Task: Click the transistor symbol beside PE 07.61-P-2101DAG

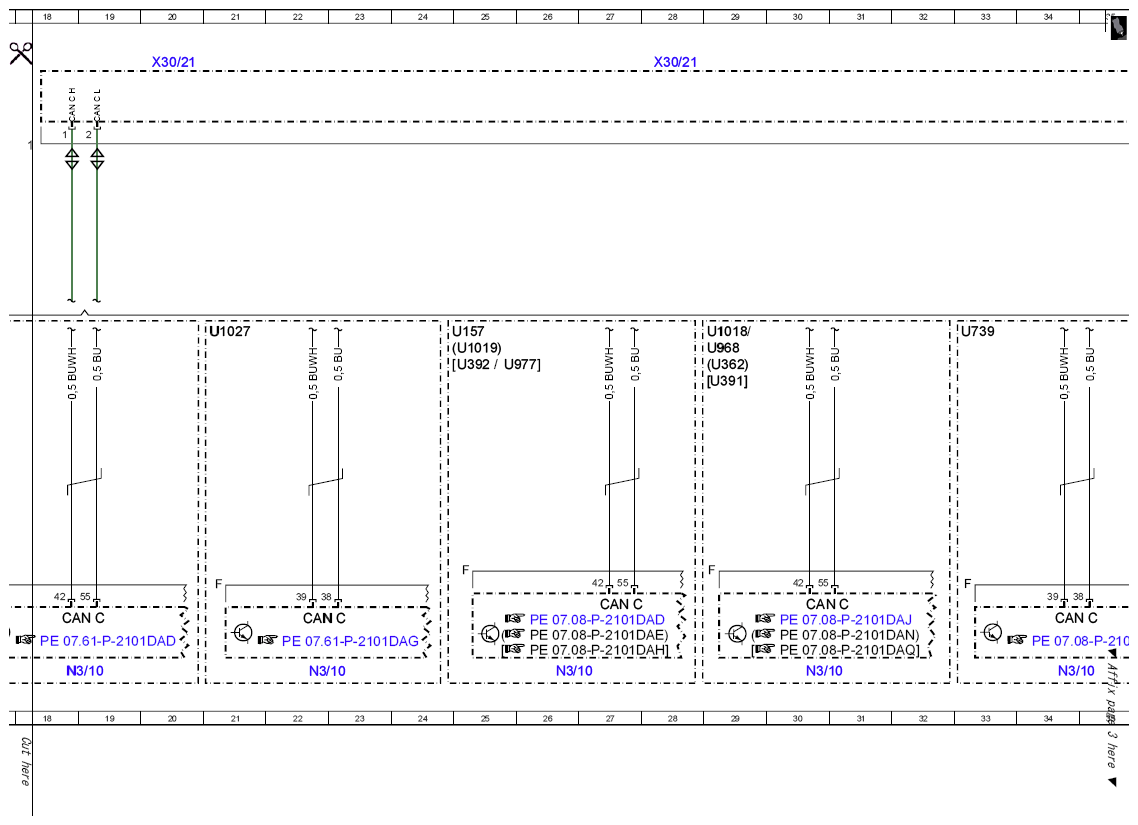Action: (243, 633)
